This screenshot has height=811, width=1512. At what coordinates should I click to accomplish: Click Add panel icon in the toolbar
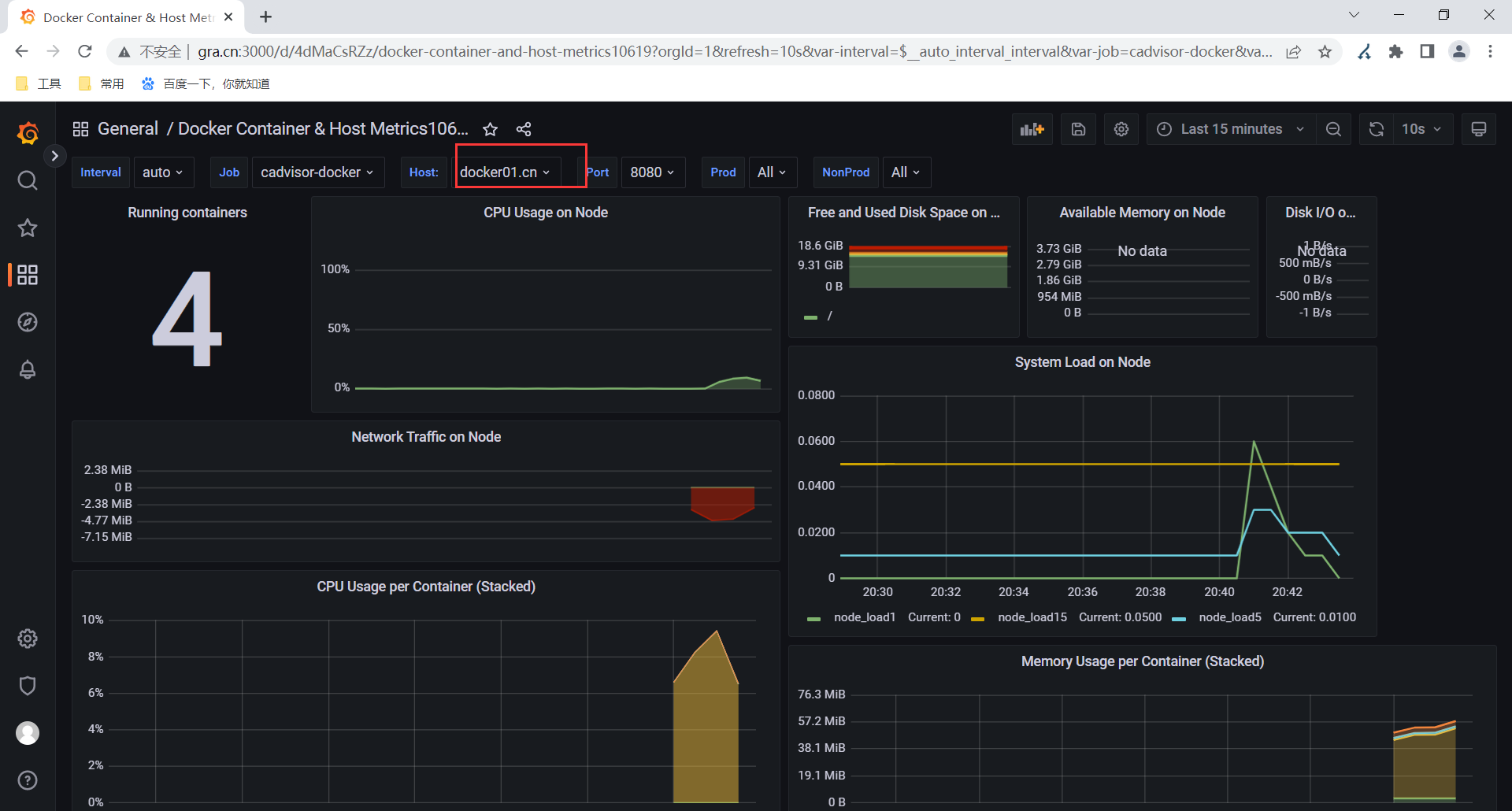1032,129
